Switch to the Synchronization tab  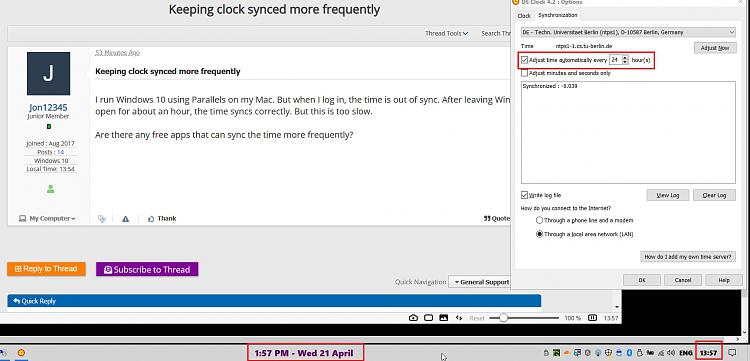tap(558, 15)
